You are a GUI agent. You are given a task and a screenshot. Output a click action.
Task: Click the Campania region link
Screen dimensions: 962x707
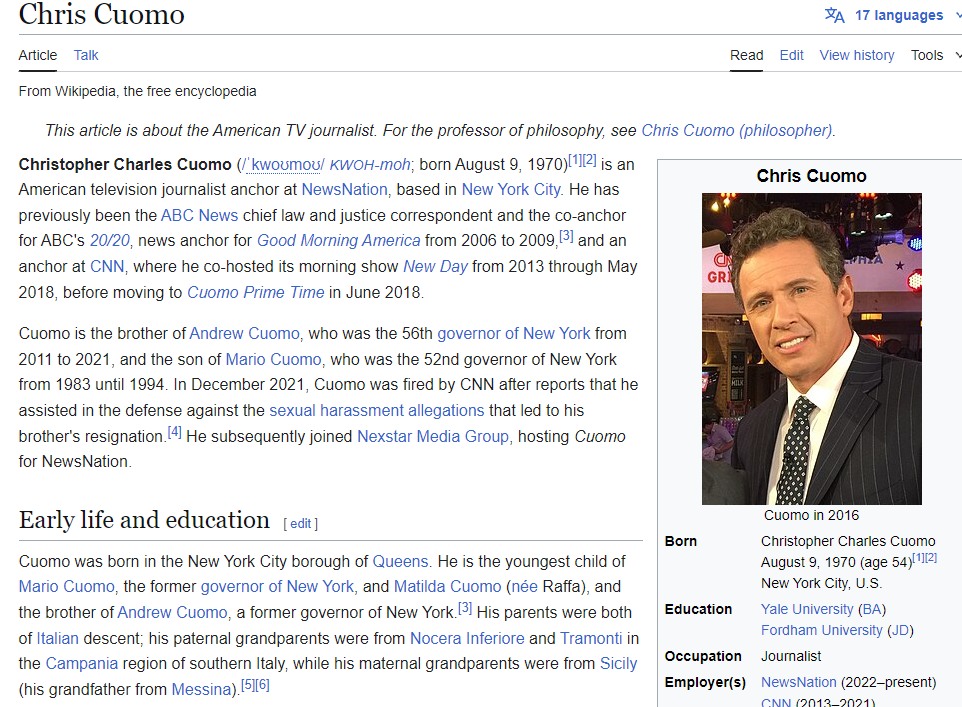coord(82,663)
